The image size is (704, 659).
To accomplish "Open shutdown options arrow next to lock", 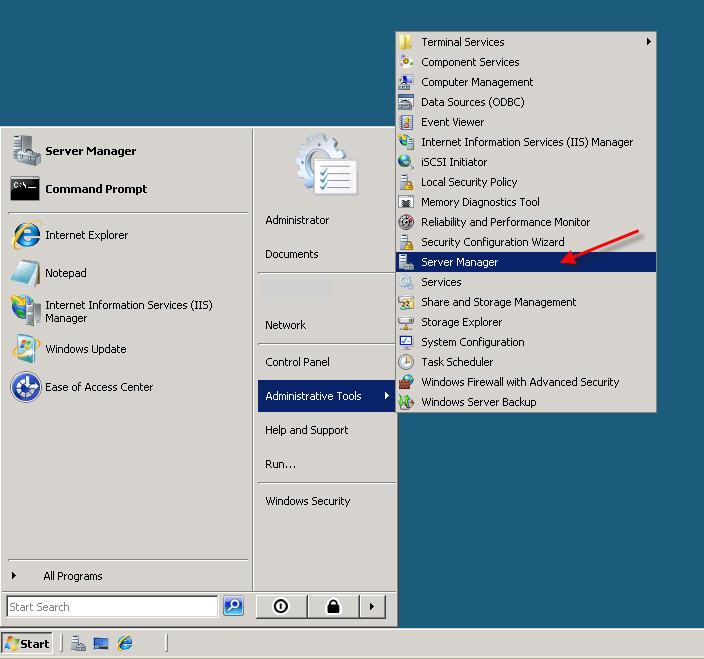I will coord(372,606).
